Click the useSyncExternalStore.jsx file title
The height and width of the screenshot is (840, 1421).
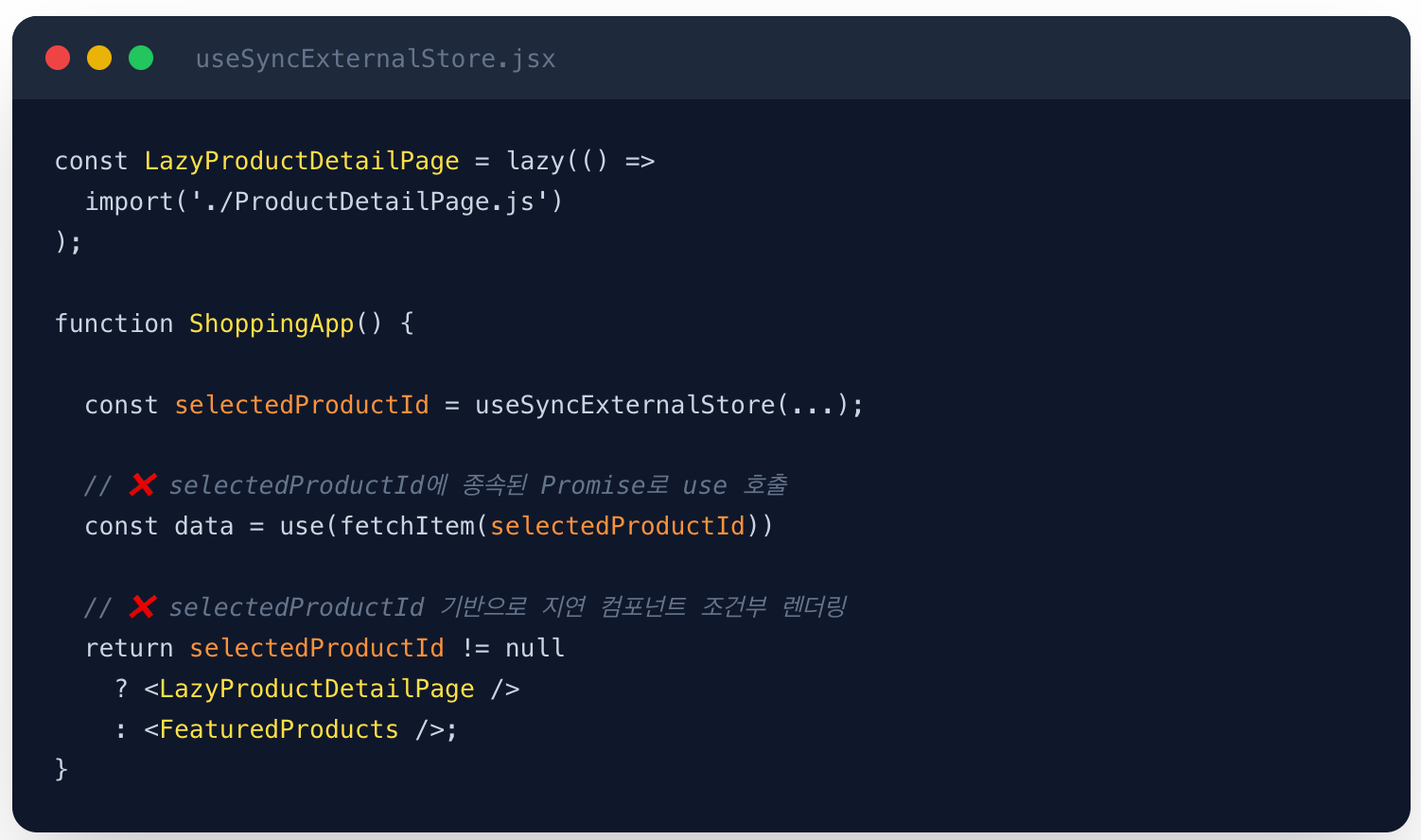click(x=376, y=59)
